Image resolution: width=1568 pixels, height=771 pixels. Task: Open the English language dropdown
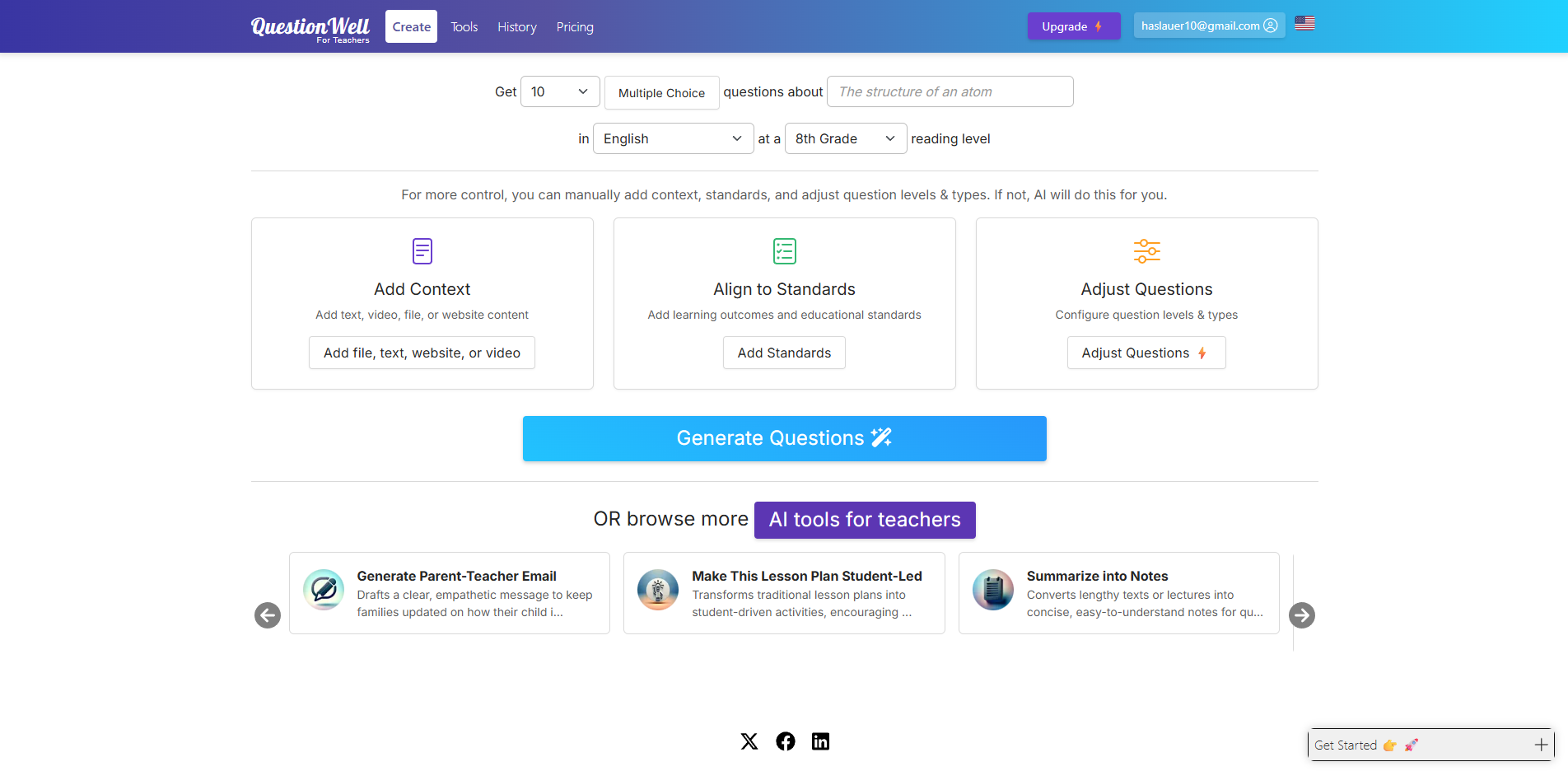673,138
